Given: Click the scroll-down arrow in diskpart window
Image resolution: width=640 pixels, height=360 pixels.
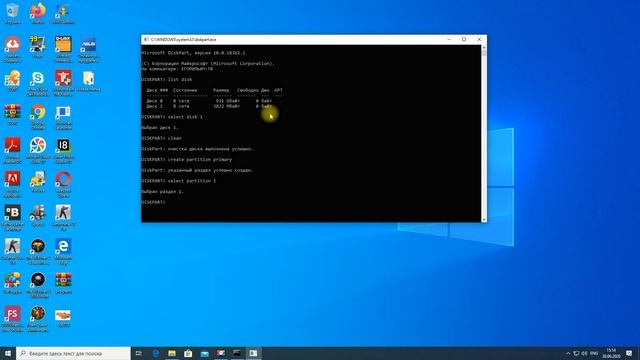Looking at the screenshot, I should click(x=484, y=220).
